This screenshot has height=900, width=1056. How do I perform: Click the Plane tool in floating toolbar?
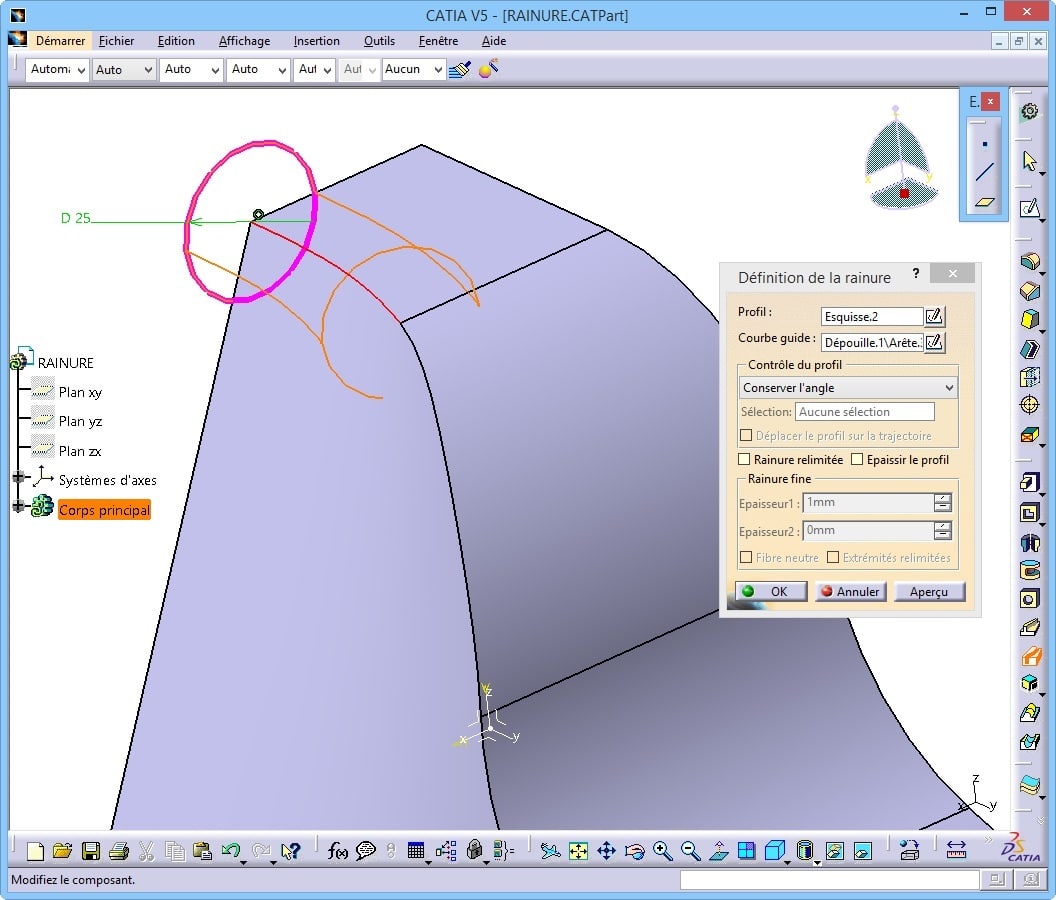coord(985,201)
